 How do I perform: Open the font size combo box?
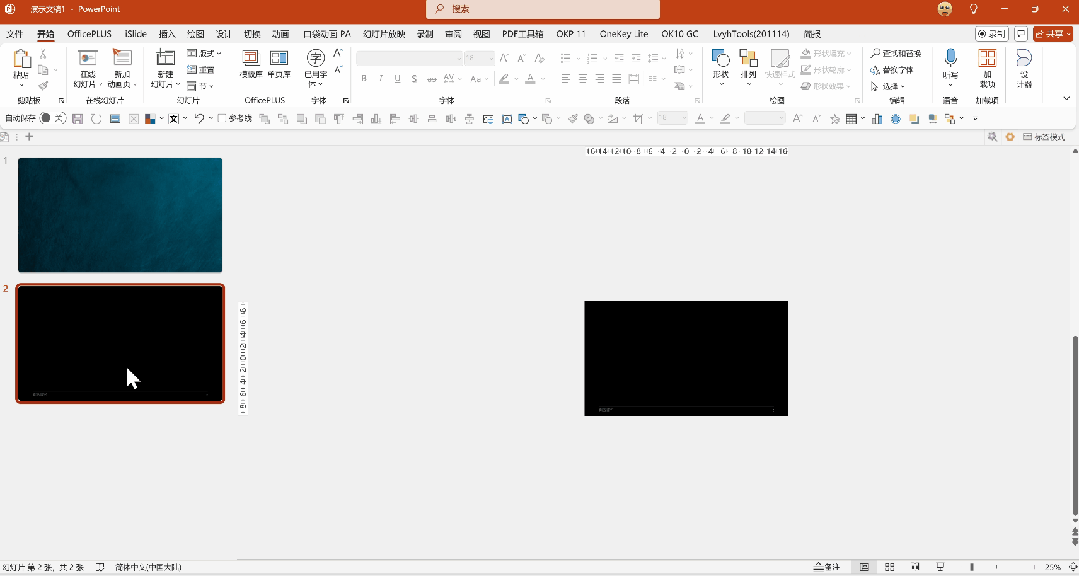coord(480,58)
